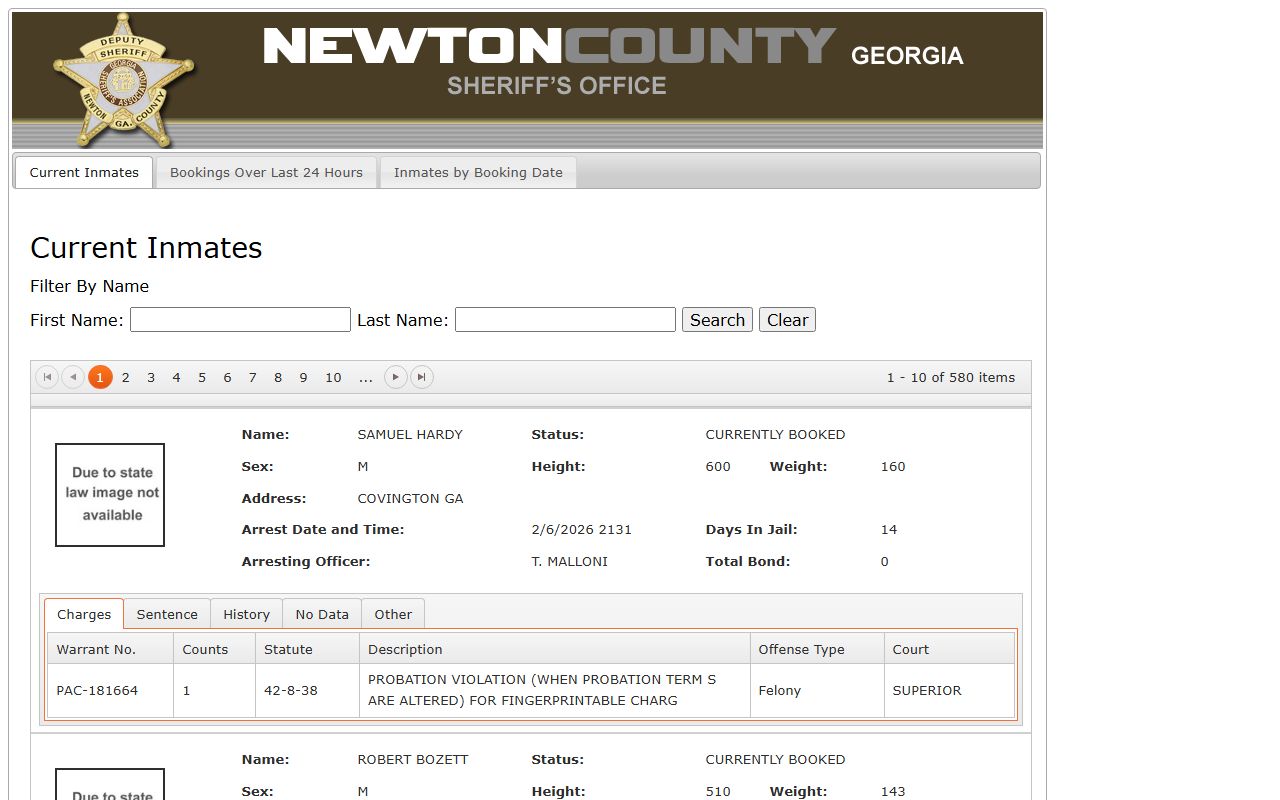
Task: Focus the Last Name input field
Action: 565,320
